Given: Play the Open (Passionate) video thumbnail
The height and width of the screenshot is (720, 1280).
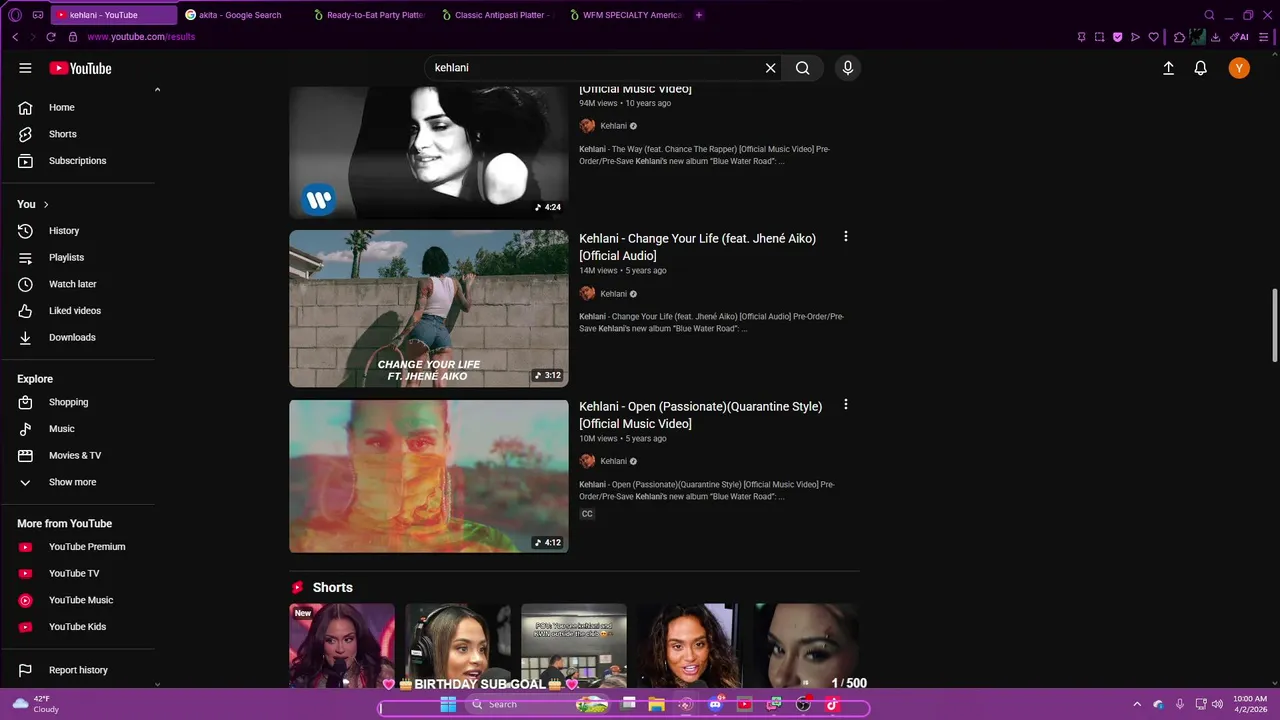Looking at the screenshot, I should (x=429, y=476).
